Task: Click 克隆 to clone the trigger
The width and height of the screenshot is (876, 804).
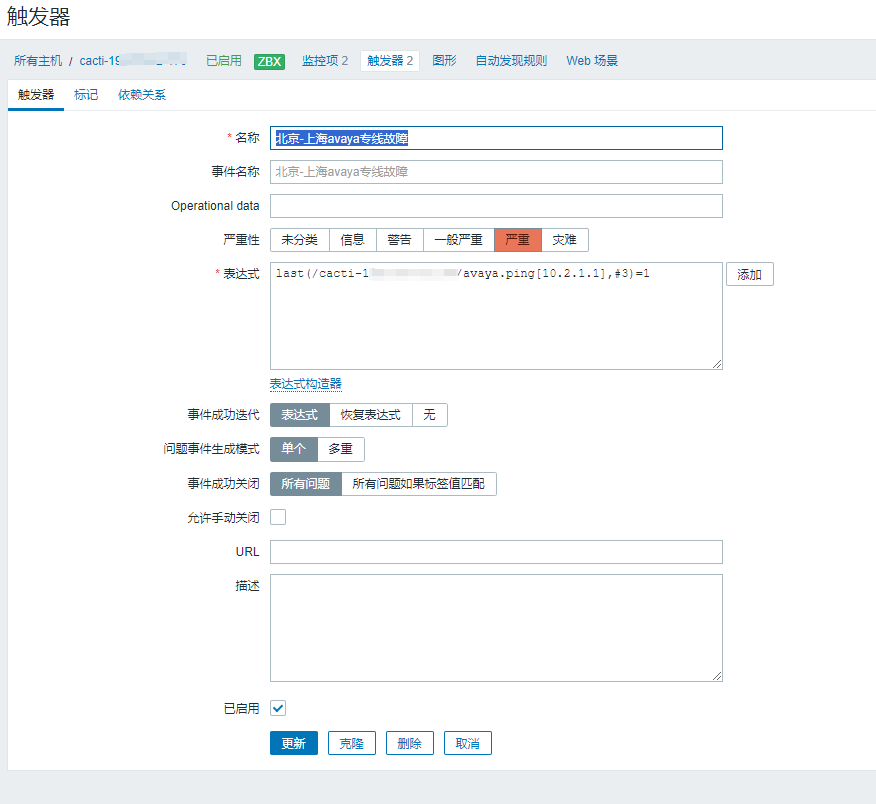Action: (351, 743)
